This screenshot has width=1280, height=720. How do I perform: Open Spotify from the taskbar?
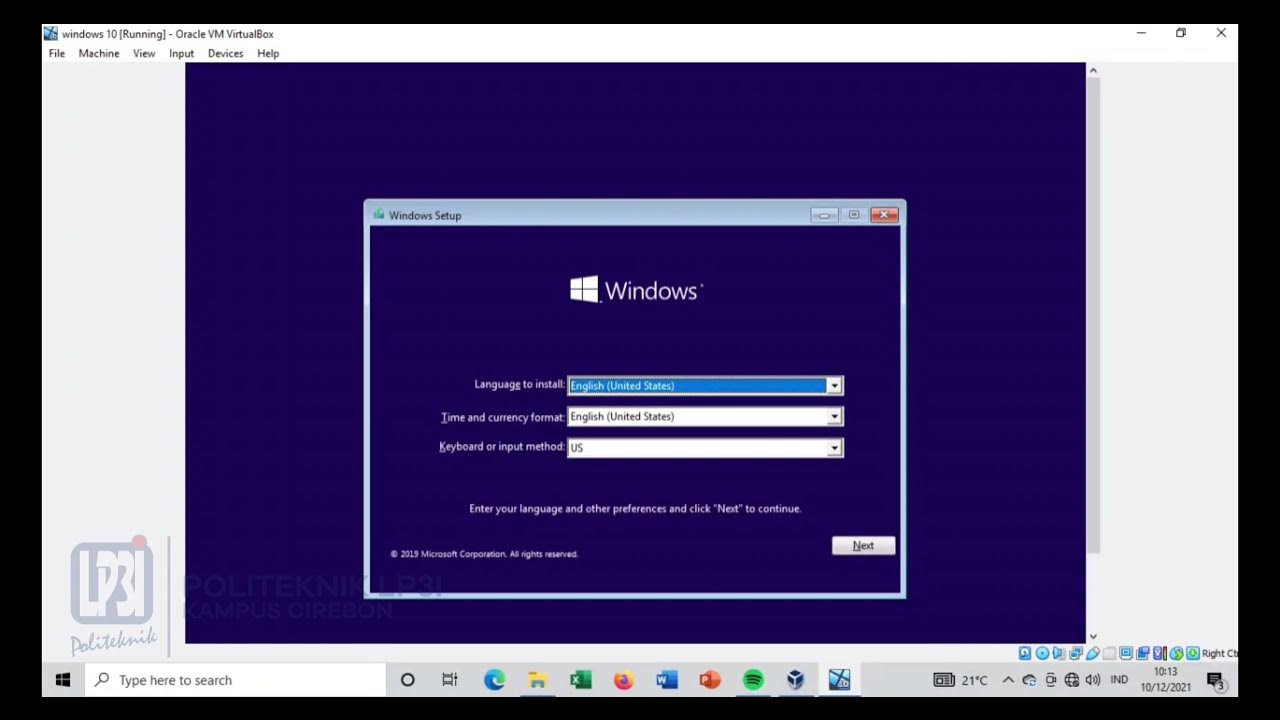(753, 680)
